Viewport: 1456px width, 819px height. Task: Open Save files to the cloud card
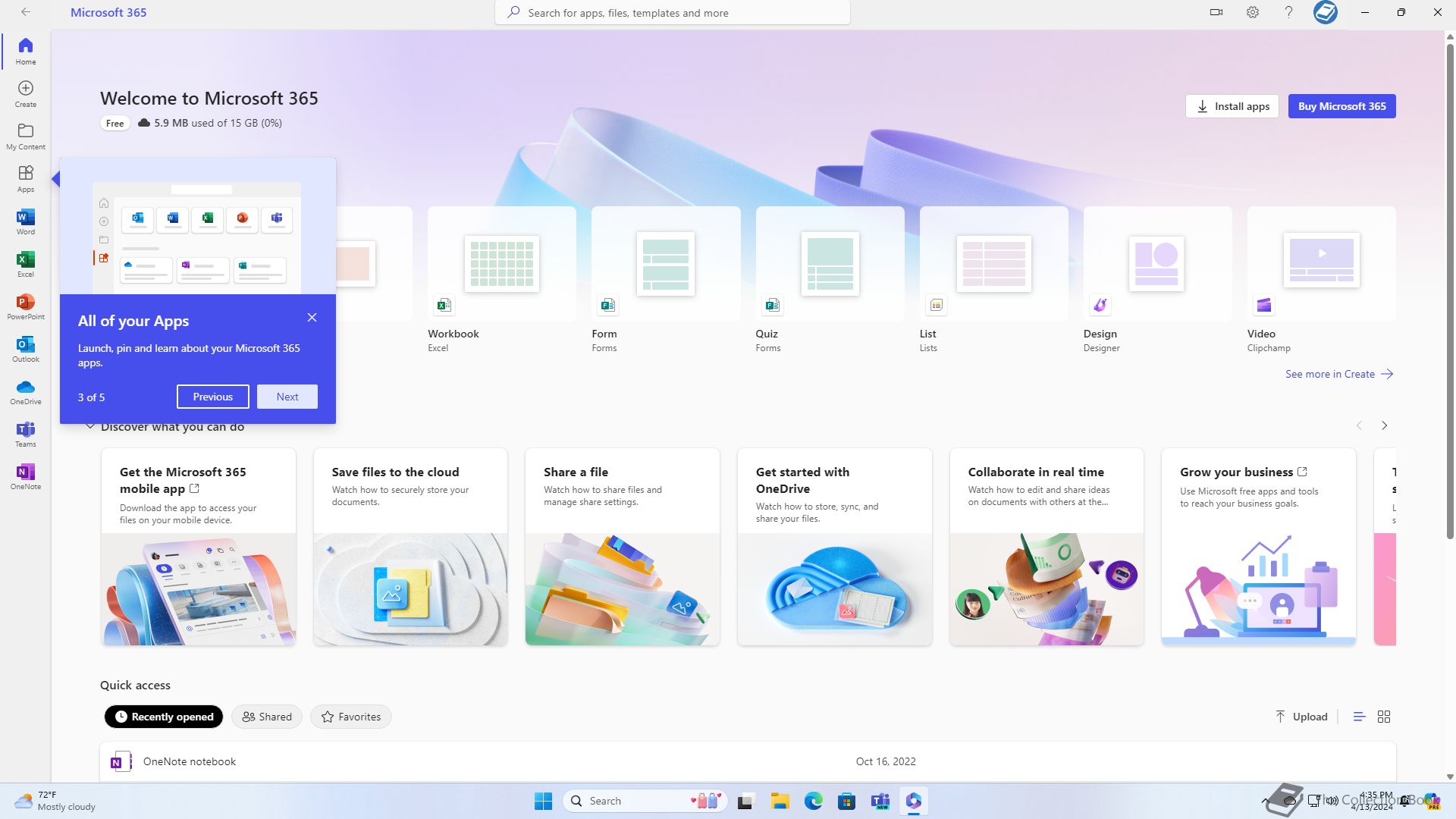[410, 547]
